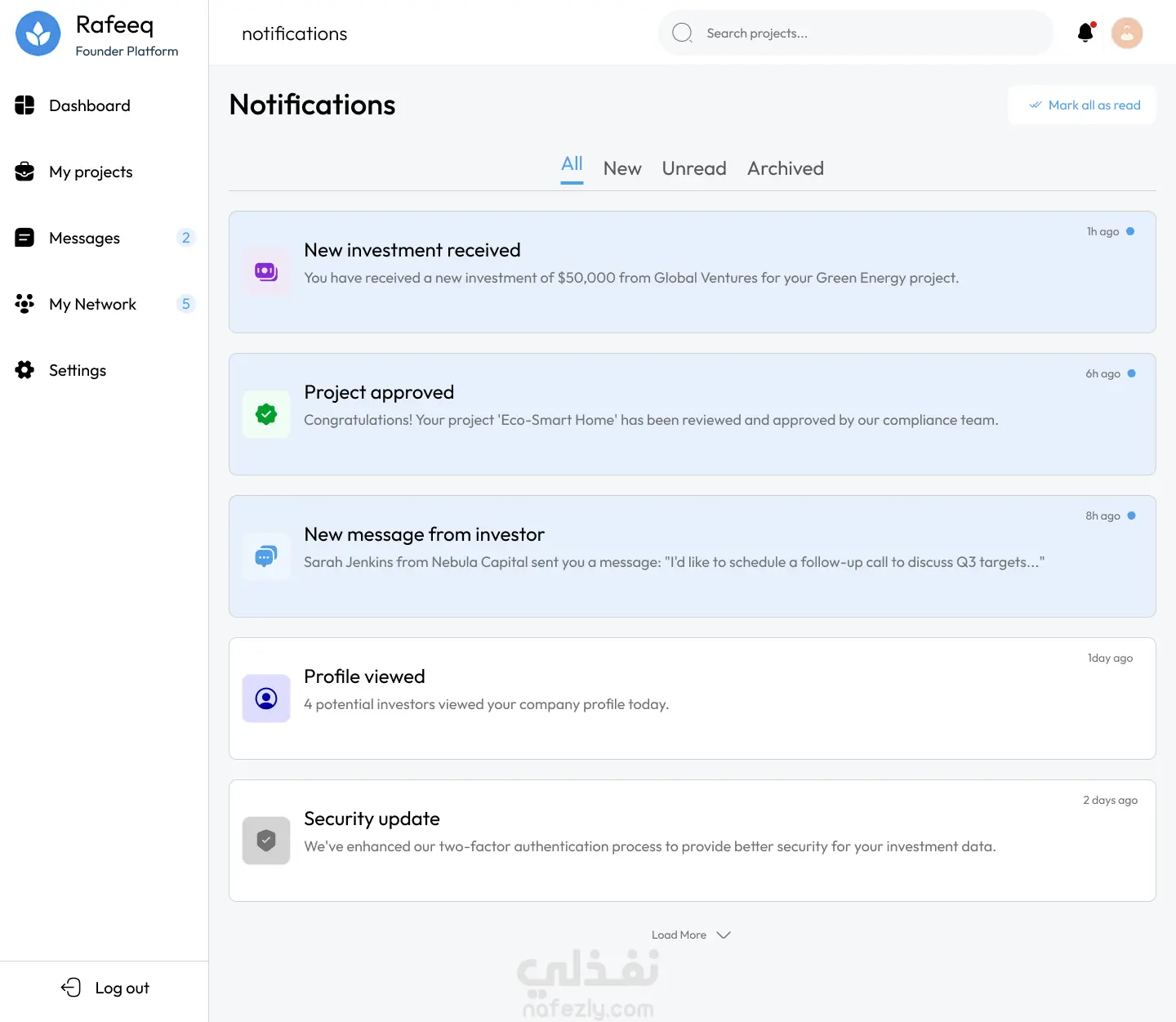Switch to the Unread tab
Screen dimensions: 1176x1022
694,168
